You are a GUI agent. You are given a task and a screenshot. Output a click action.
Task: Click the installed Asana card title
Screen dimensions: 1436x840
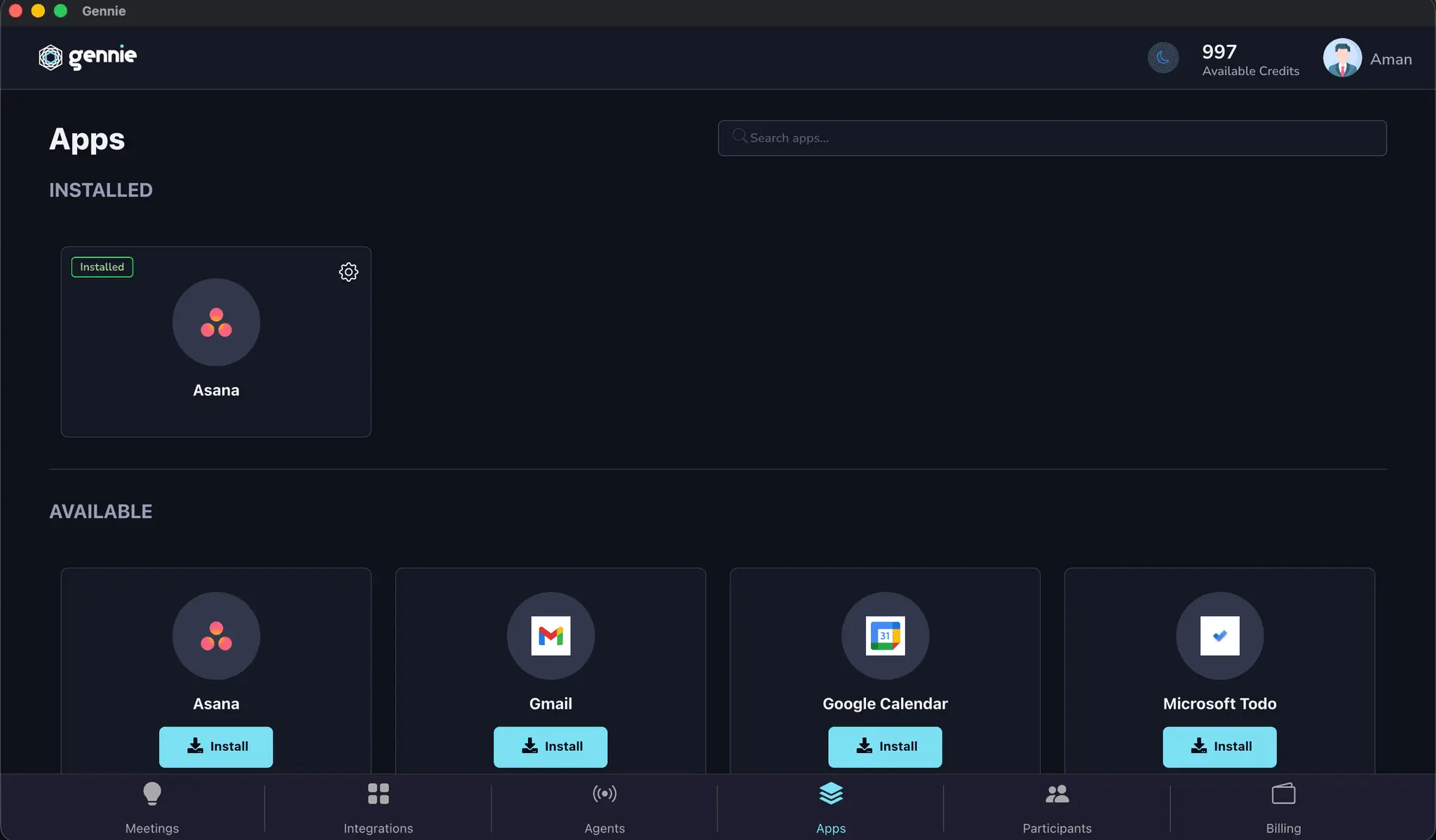[x=216, y=391]
